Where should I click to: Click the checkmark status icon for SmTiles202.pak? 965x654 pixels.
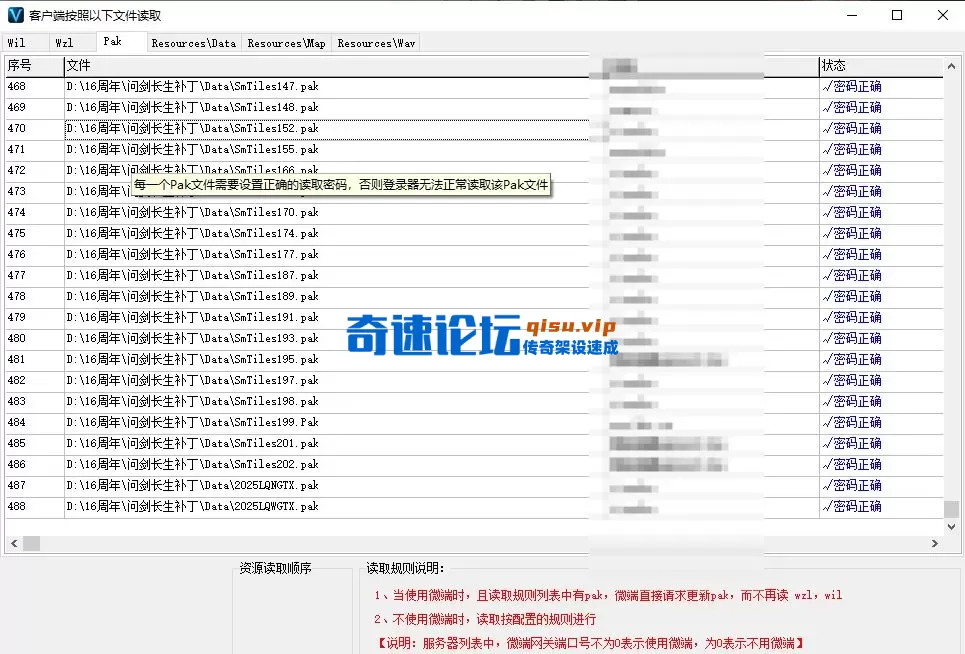click(x=850, y=464)
